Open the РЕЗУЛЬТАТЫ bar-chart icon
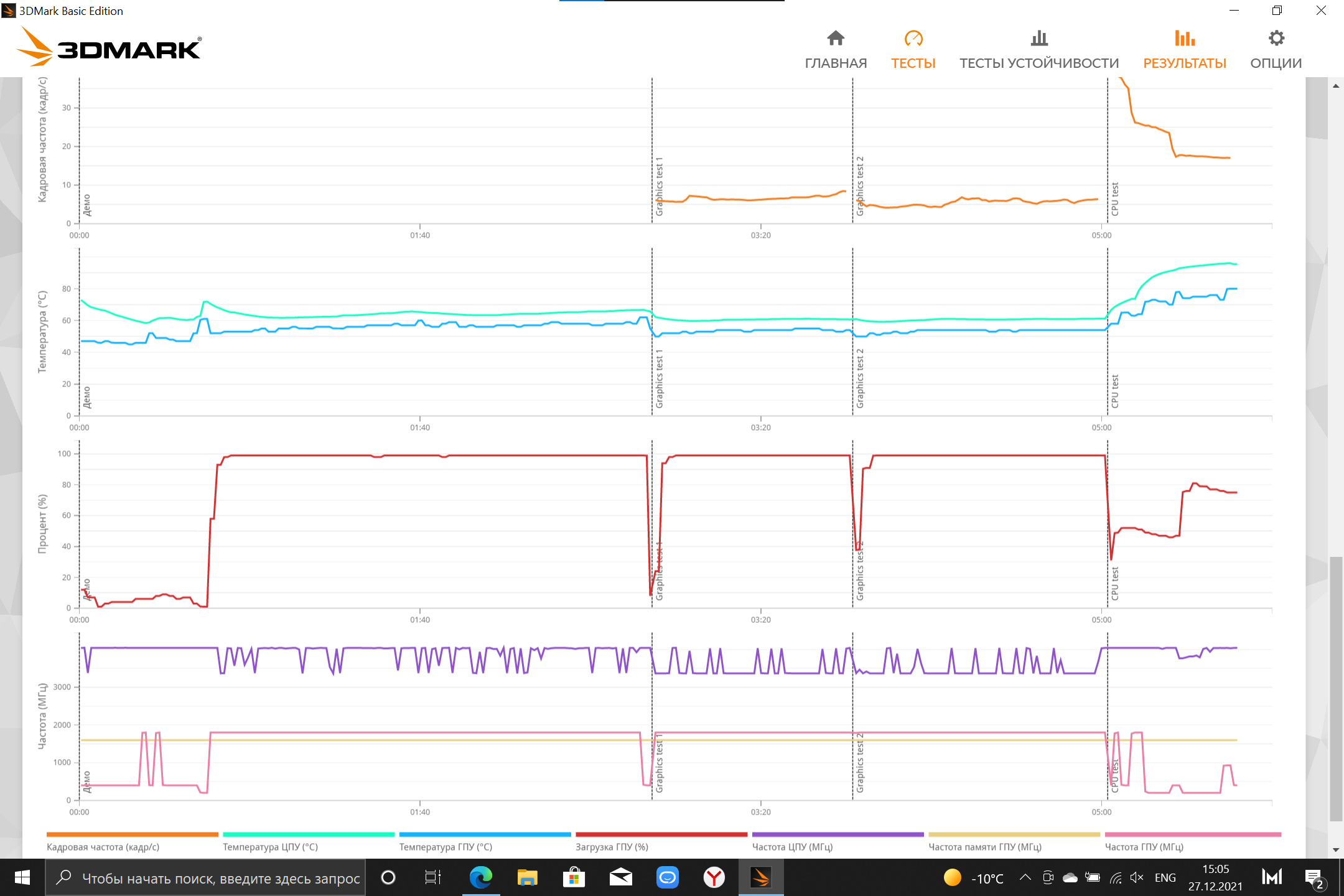This screenshot has width=1344, height=896. point(1184,39)
